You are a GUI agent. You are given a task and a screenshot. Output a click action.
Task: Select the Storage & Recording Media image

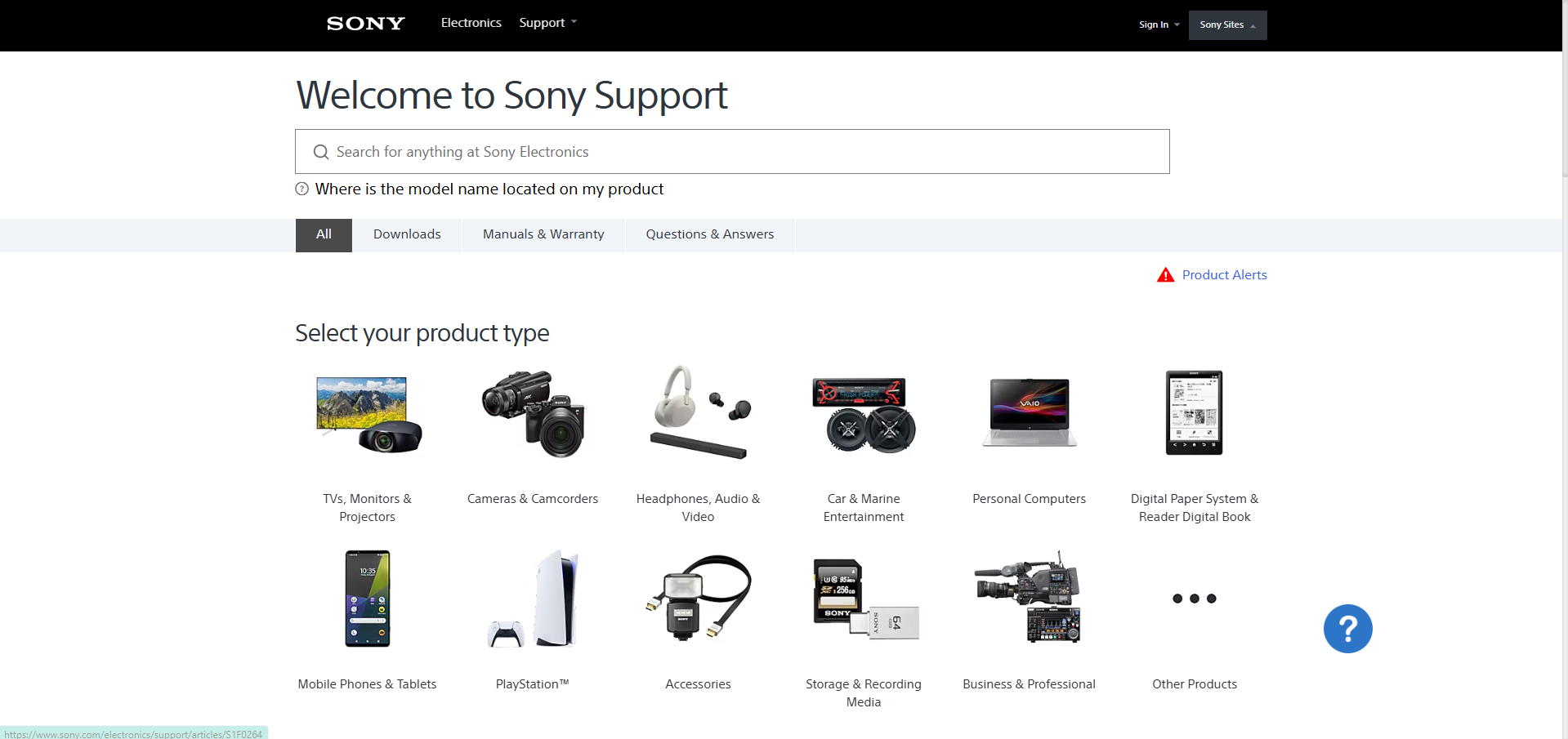[x=866, y=599]
